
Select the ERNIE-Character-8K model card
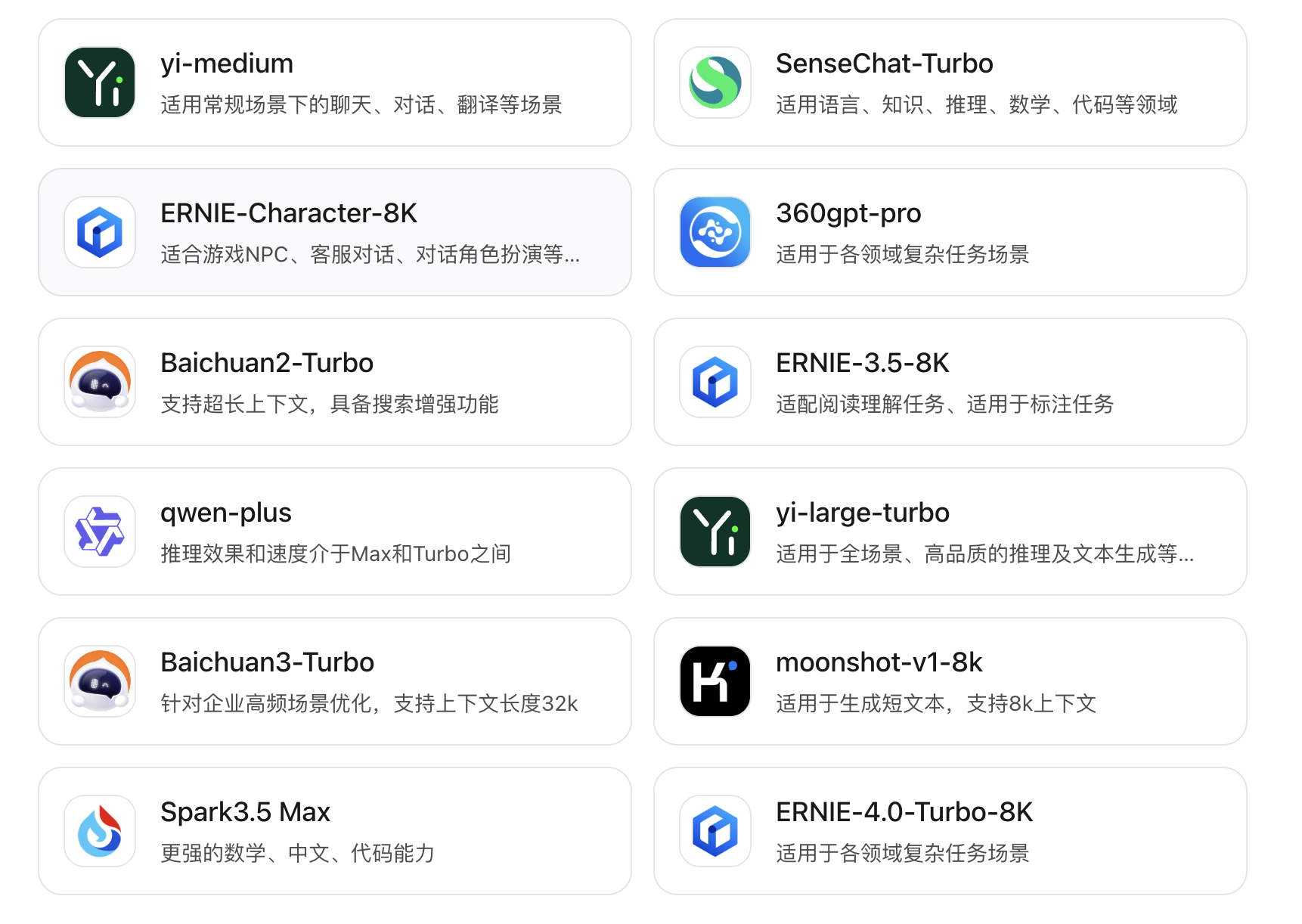point(335,232)
